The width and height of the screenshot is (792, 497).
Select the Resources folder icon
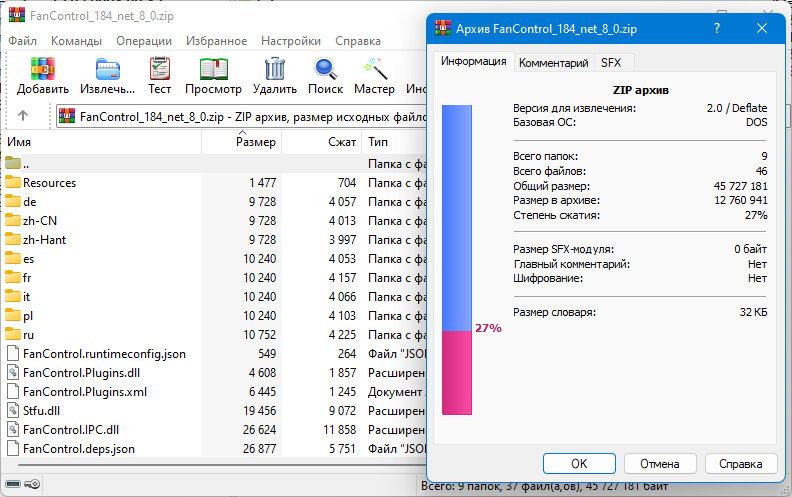[13, 182]
